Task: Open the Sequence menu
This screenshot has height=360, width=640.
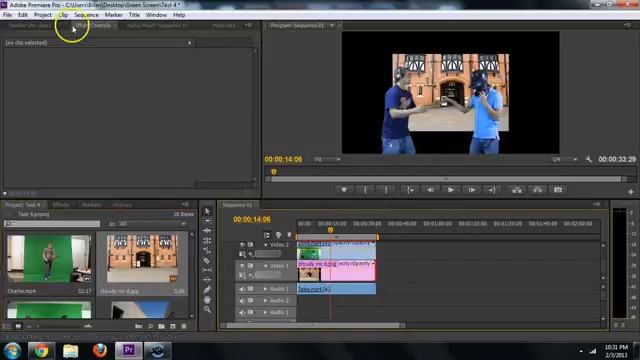Action: pos(86,15)
